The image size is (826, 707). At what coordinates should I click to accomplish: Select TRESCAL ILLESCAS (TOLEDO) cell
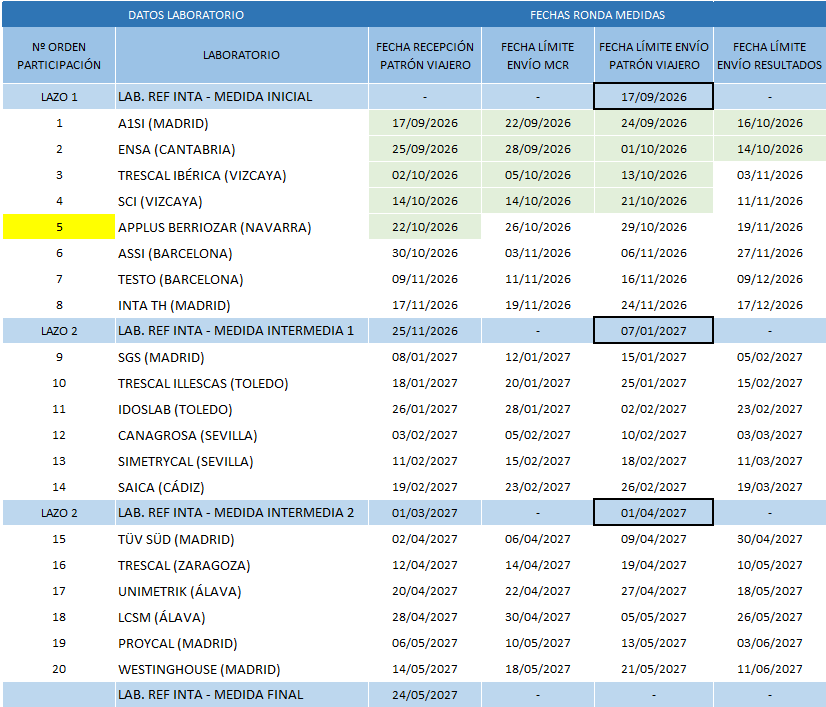pos(241,383)
